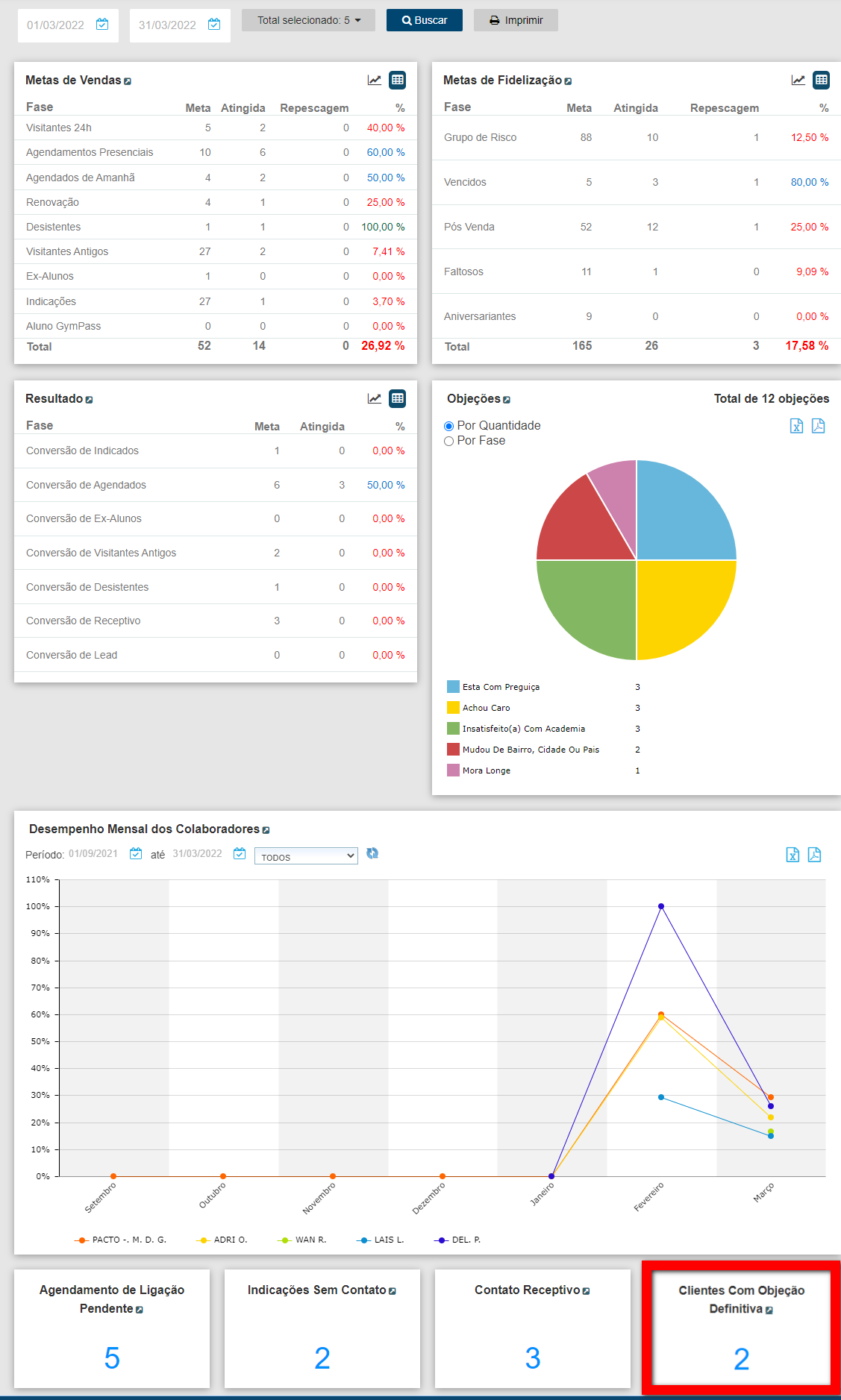This screenshot has width=841, height=1400.
Task: Export Objeções chart to PDF
Action: point(818,426)
